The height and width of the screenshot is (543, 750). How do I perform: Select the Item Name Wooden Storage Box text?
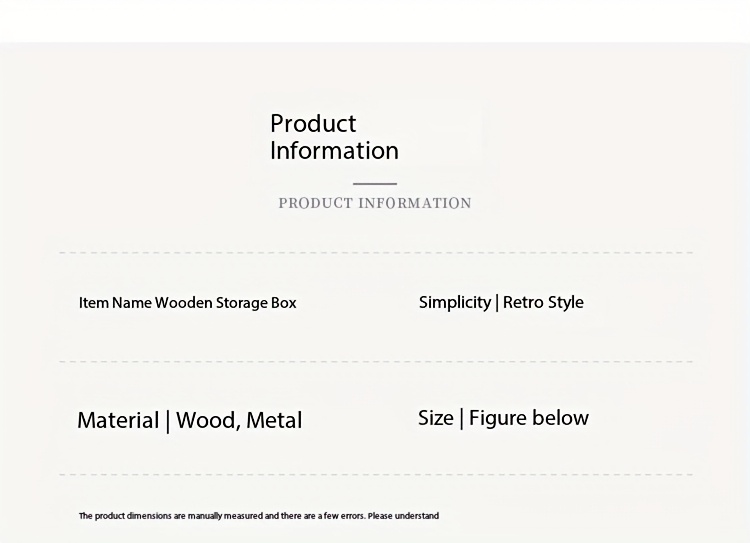[x=188, y=303]
